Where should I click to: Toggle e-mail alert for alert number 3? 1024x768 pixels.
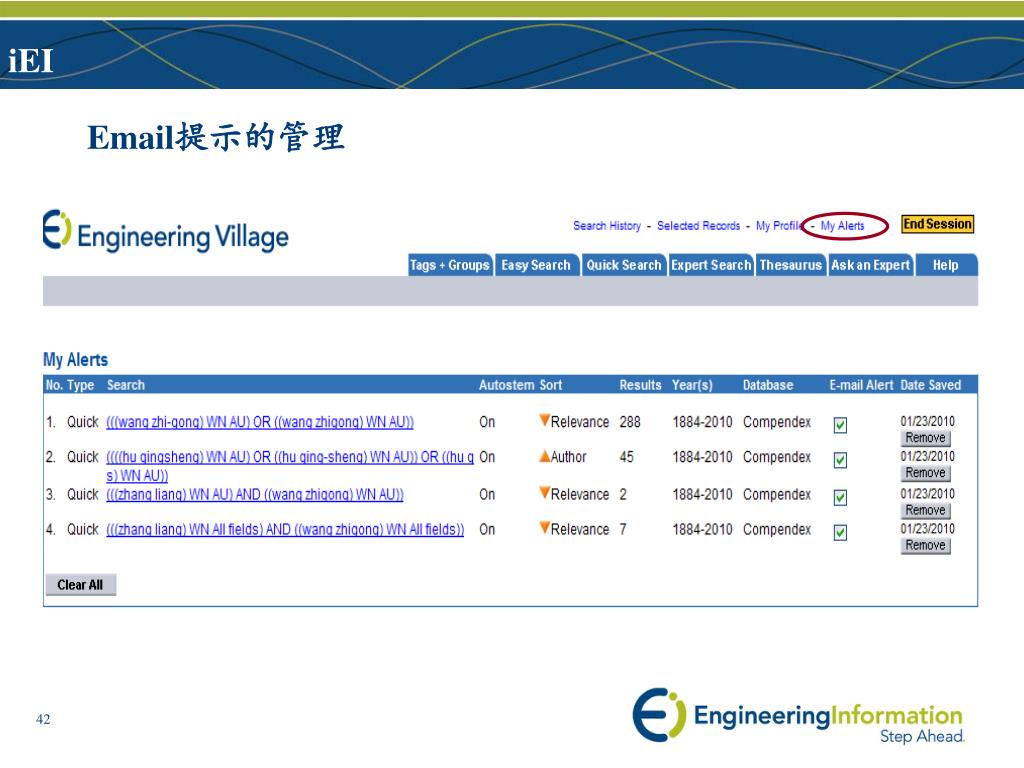[840, 498]
